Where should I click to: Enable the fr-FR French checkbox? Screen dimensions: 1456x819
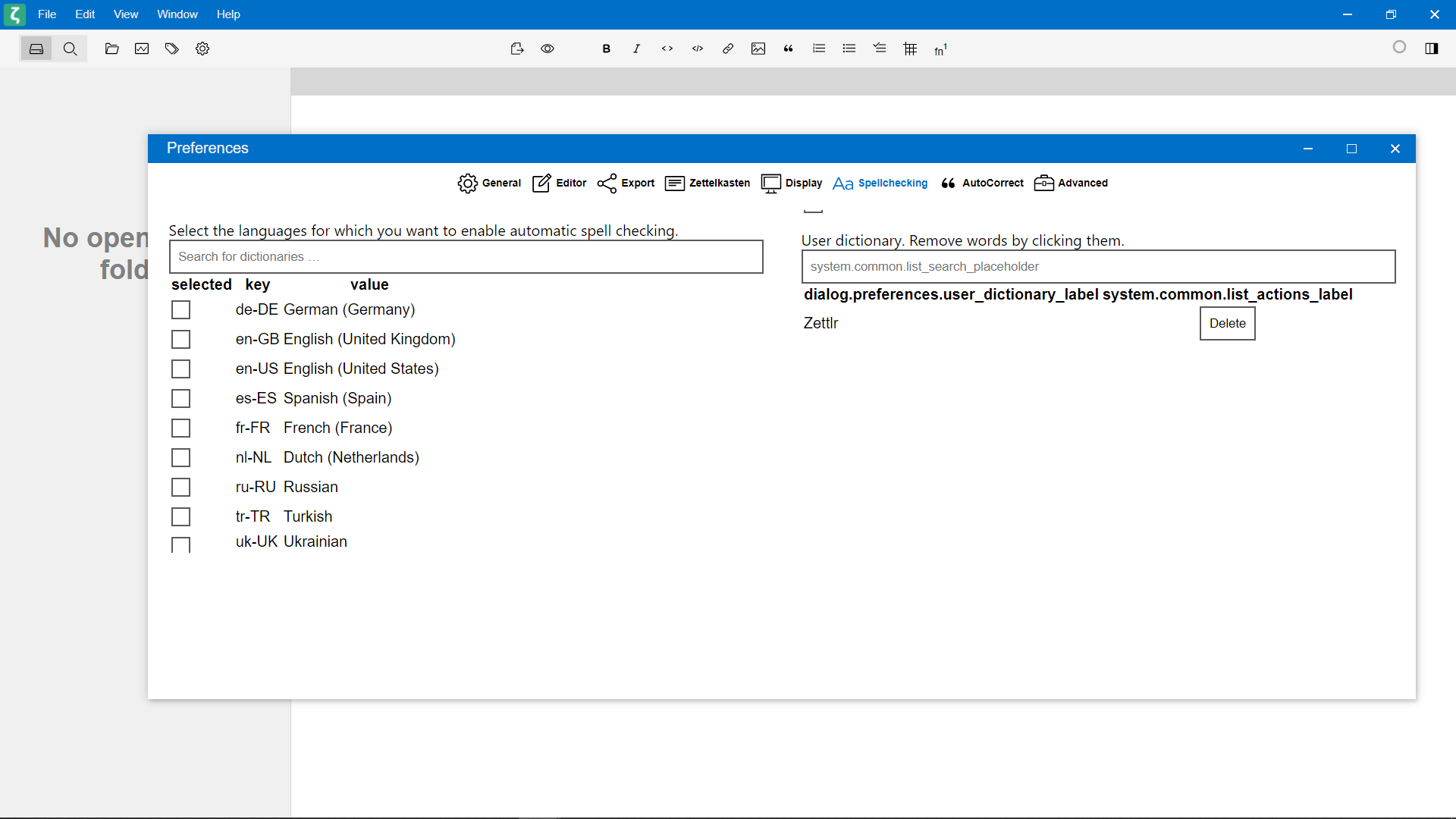(180, 428)
